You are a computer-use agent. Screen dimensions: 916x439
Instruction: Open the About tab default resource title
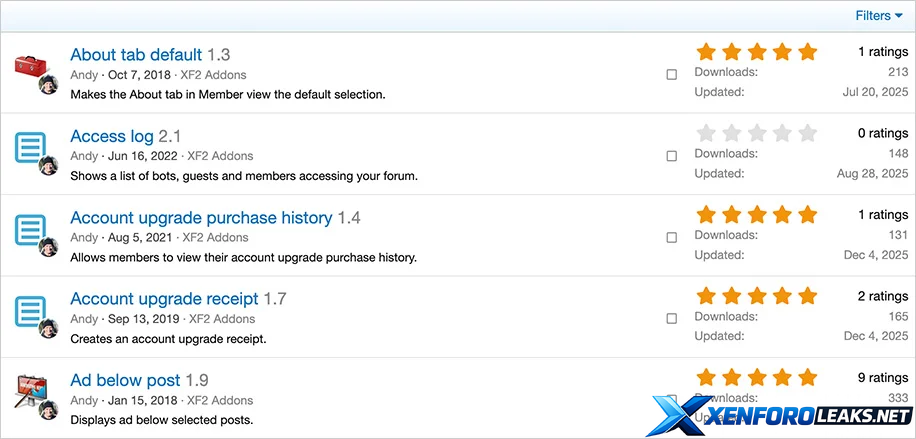[x=136, y=55]
